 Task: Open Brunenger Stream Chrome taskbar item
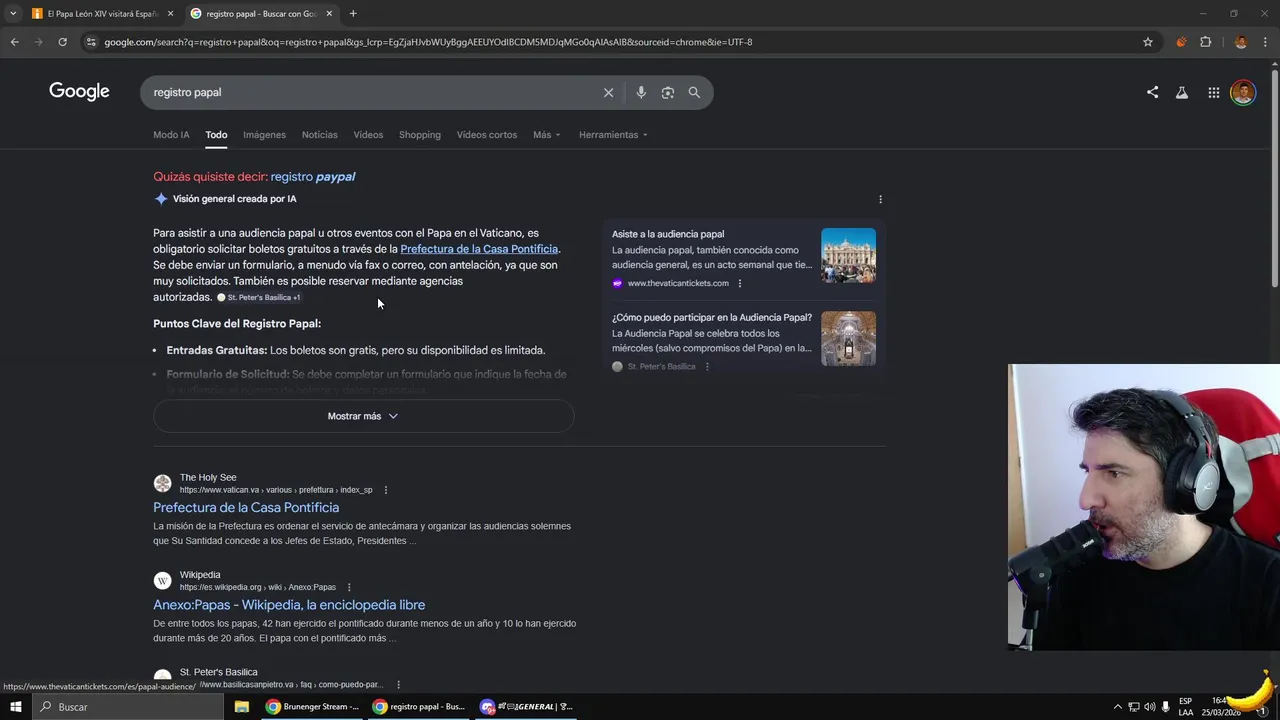coord(313,707)
